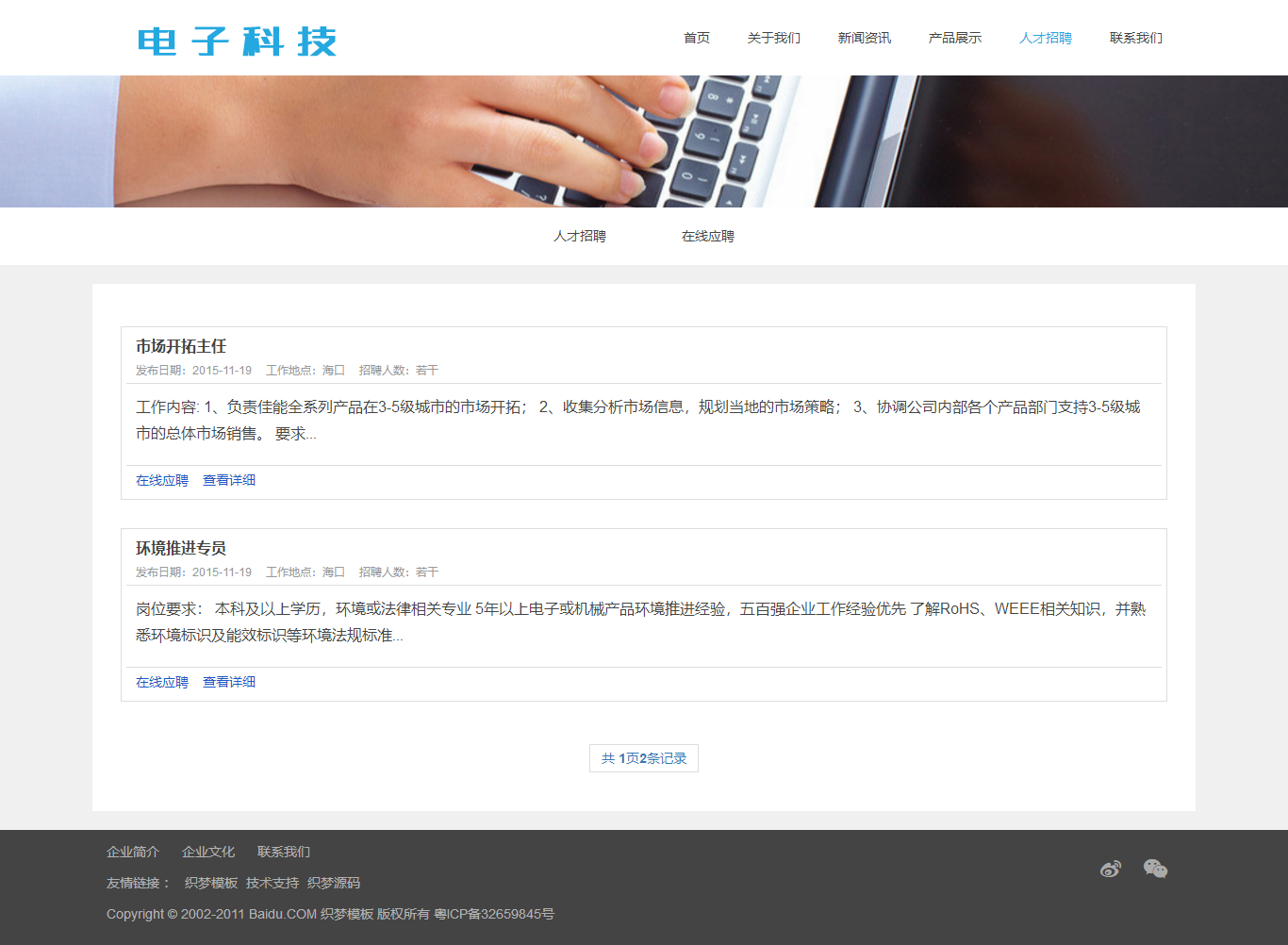
Task: Open 产品展示 in the top navigation
Action: coord(955,38)
